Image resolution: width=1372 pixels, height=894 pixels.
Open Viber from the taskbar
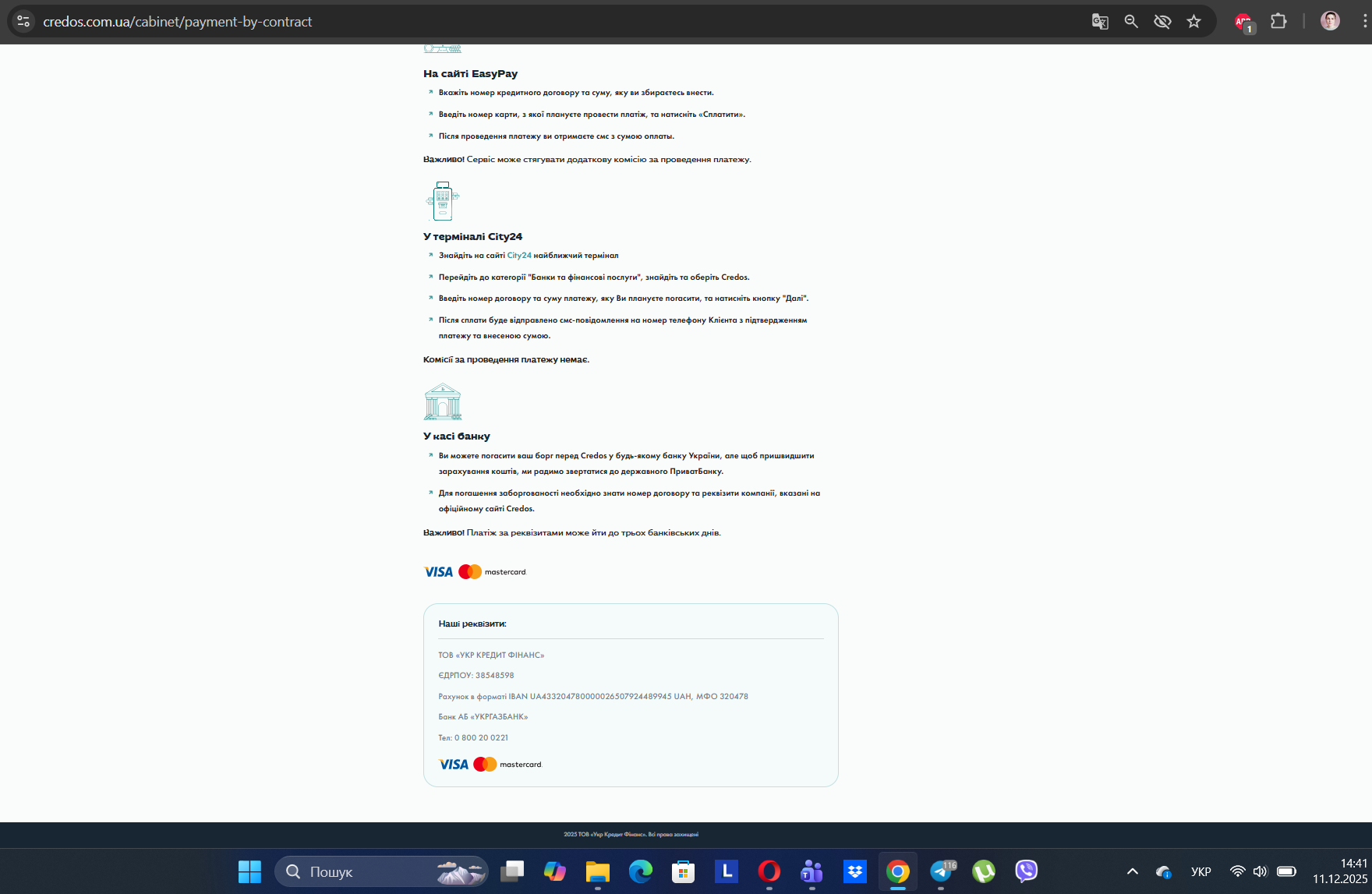(1027, 871)
